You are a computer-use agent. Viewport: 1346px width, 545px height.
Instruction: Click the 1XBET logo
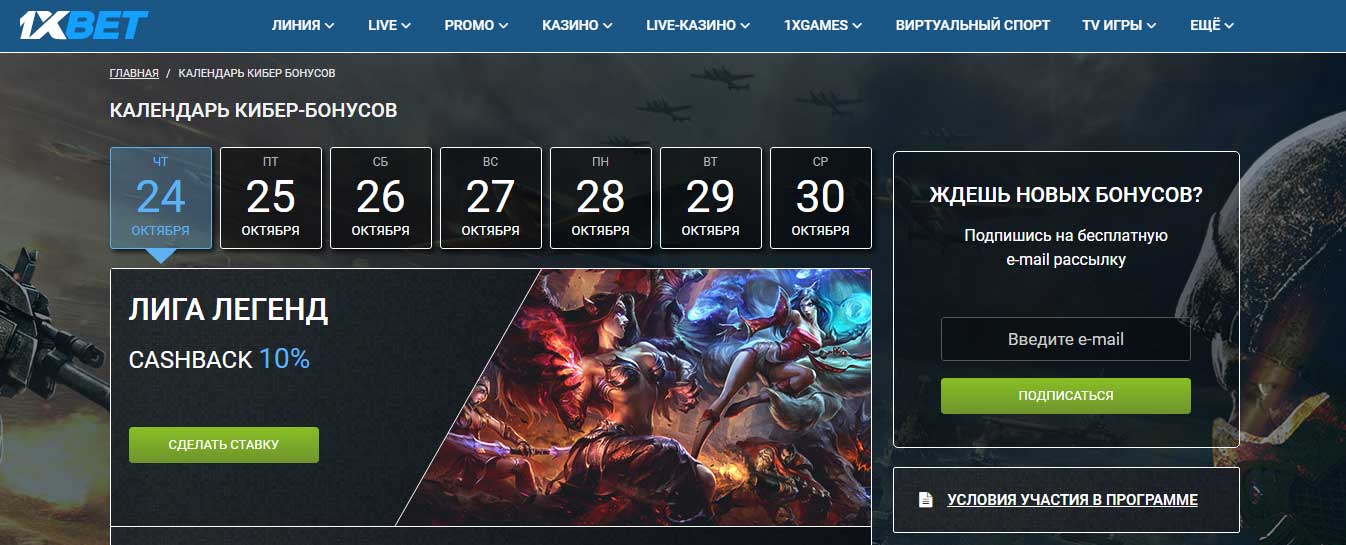click(83, 25)
